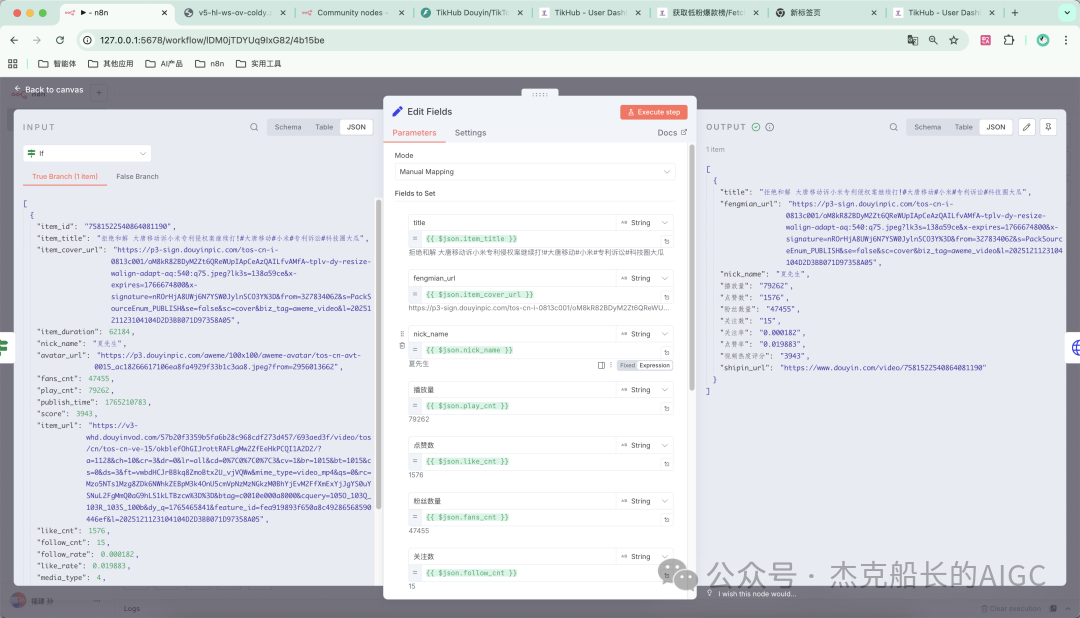Open the 智能体 bookmarks folder
The width and height of the screenshot is (1080, 618).
(57, 63)
